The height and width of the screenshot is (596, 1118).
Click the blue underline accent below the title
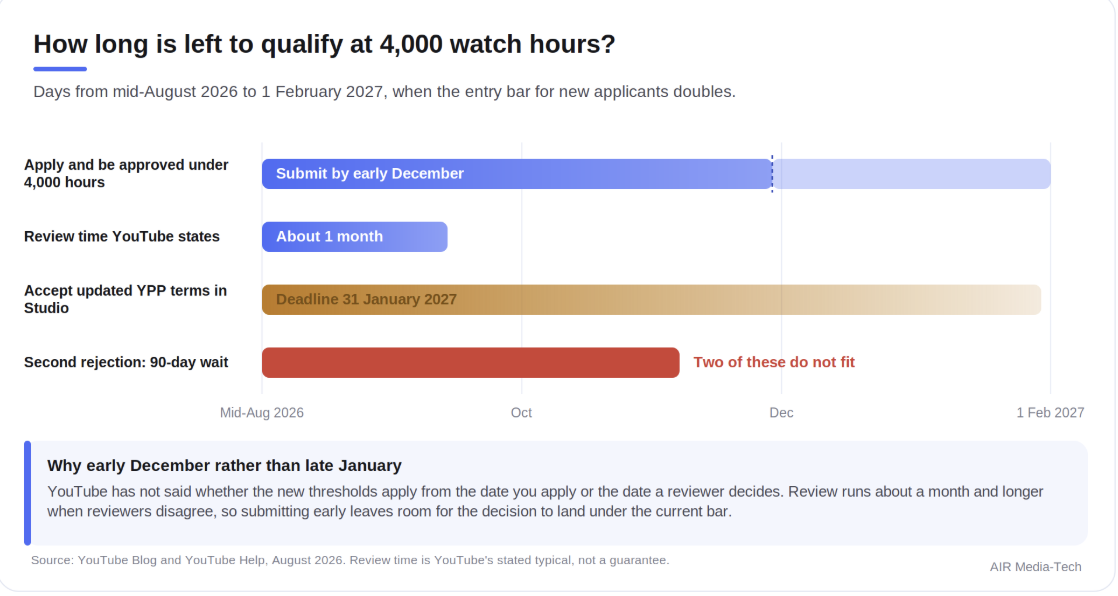pos(60,69)
